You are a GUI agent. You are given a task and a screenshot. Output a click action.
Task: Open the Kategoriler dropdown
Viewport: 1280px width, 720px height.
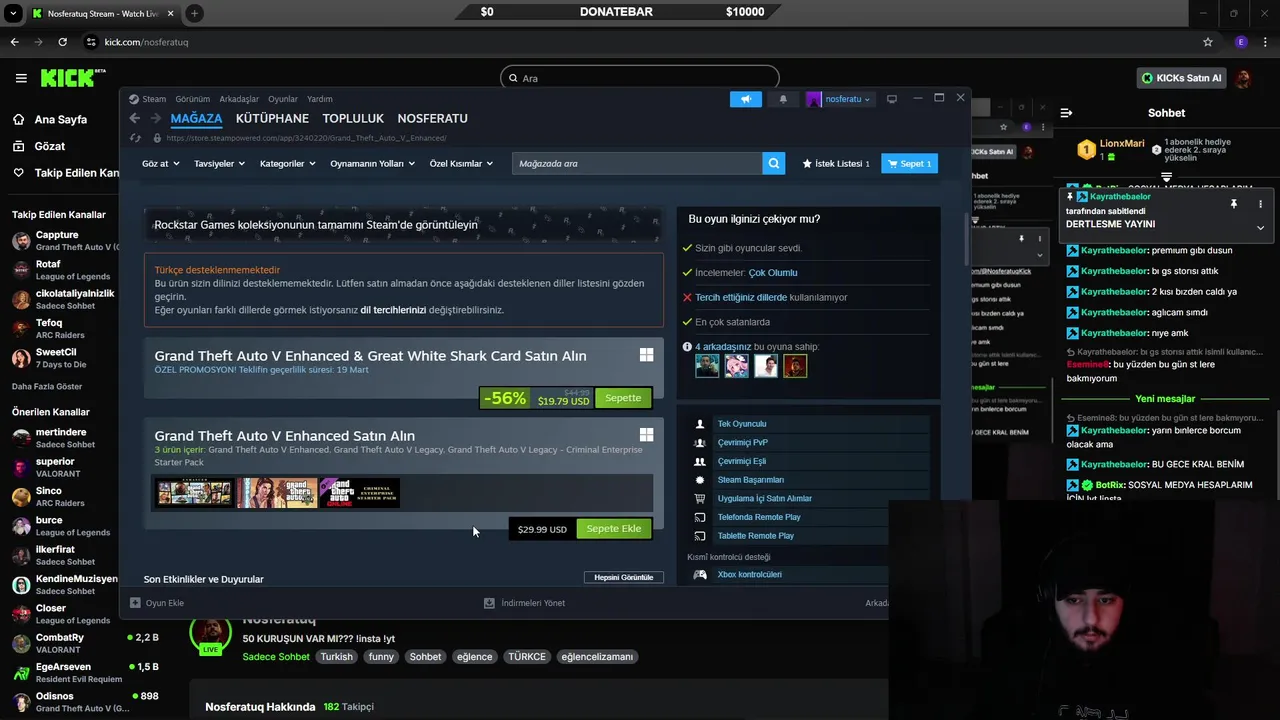coord(288,163)
